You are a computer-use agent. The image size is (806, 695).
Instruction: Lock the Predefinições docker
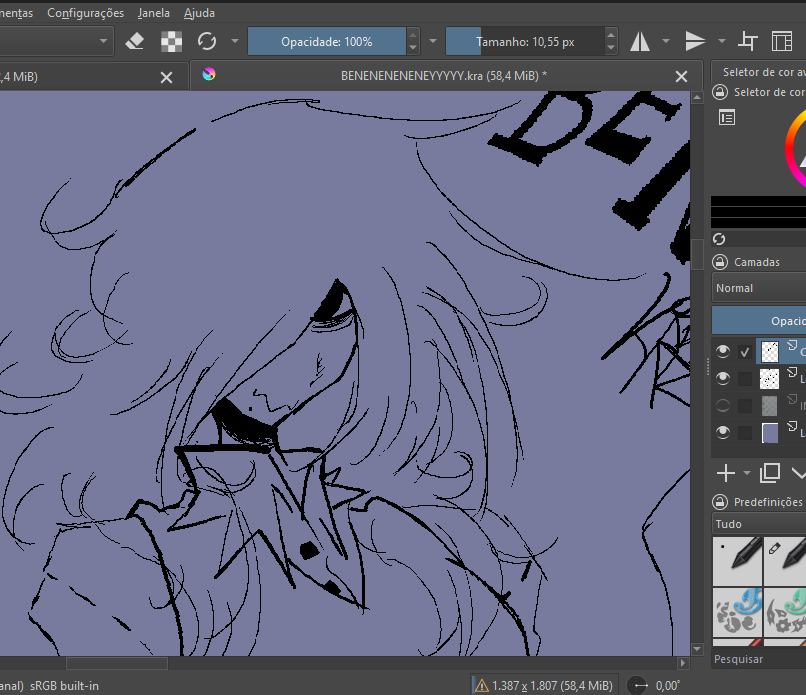(x=720, y=502)
